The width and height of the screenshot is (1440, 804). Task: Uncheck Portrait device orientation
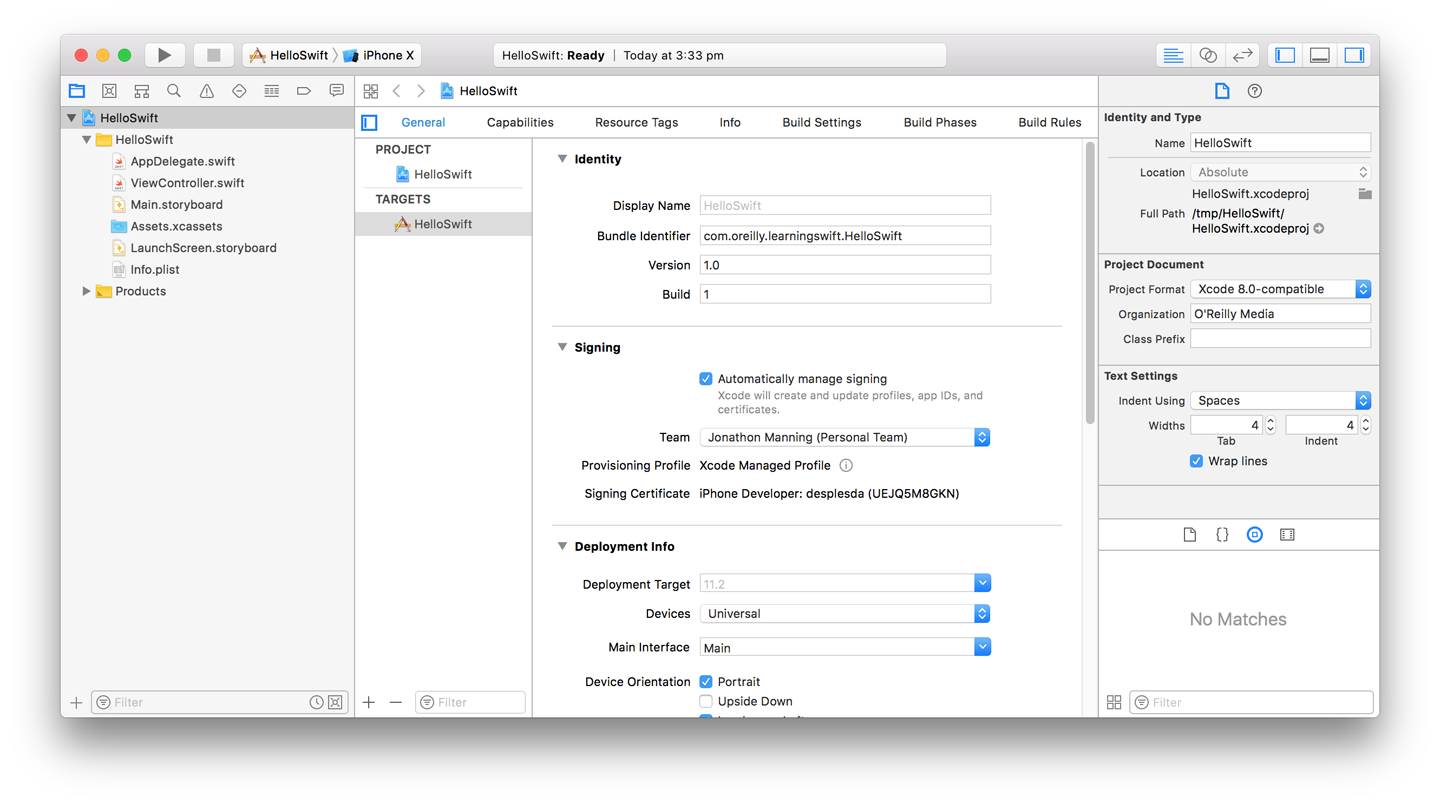coord(706,682)
